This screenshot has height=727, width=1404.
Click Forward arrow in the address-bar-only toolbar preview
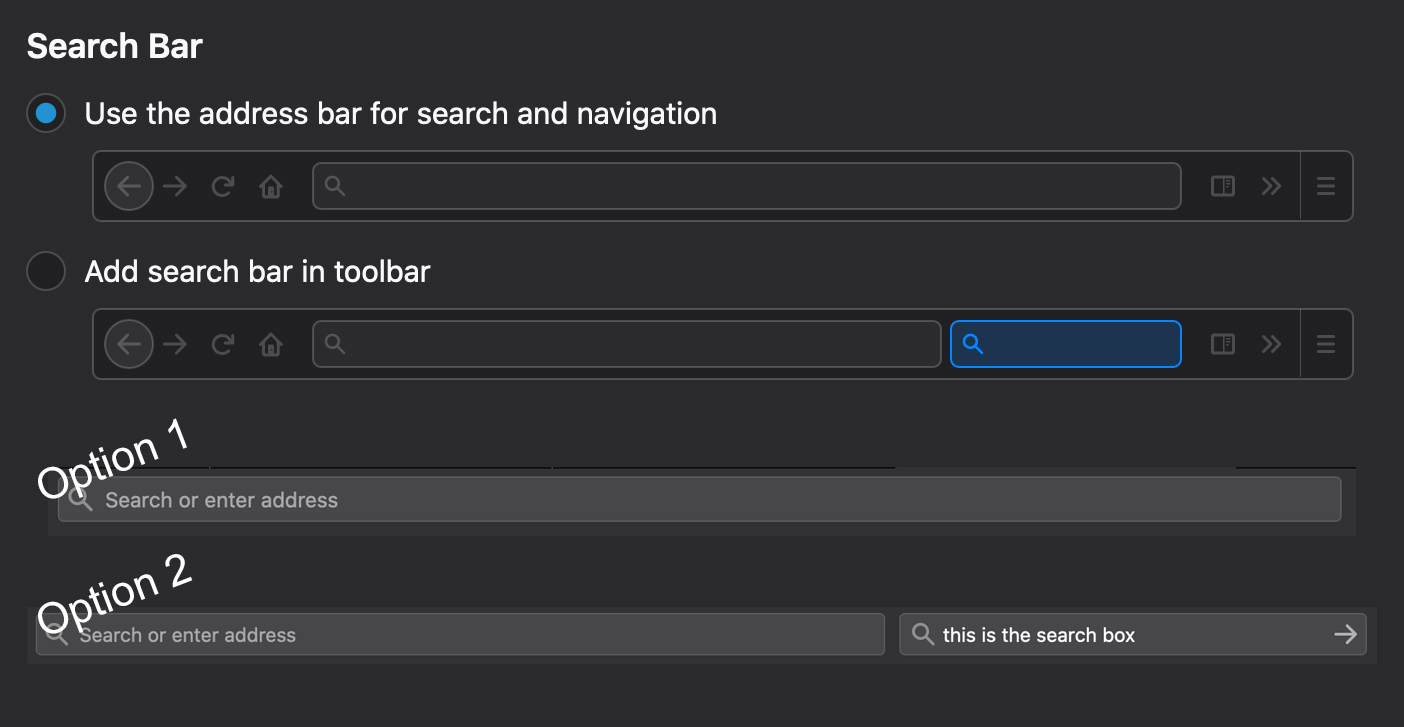click(x=175, y=186)
